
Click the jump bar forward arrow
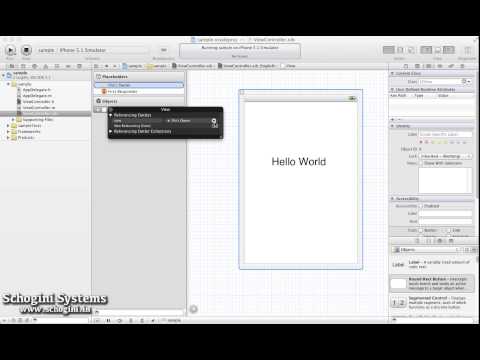click(x=115, y=66)
